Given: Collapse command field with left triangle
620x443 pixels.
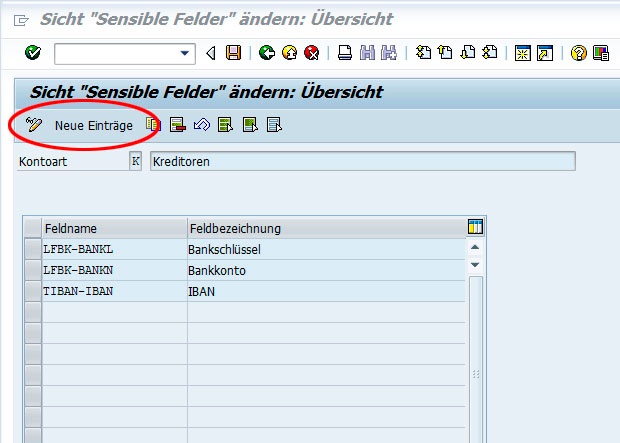Looking at the screenshot, I should click(211, 53).
